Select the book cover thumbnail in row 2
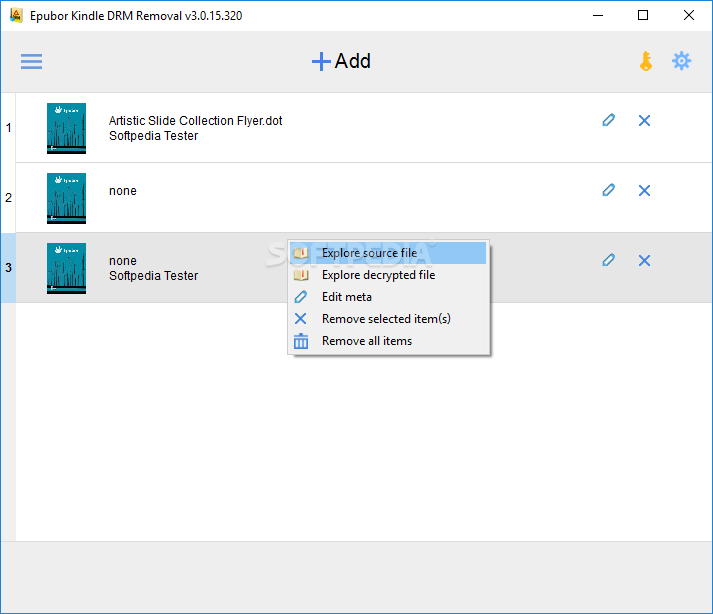The width and height of the screenshot is (713, 614). click(x=66, y=198)
